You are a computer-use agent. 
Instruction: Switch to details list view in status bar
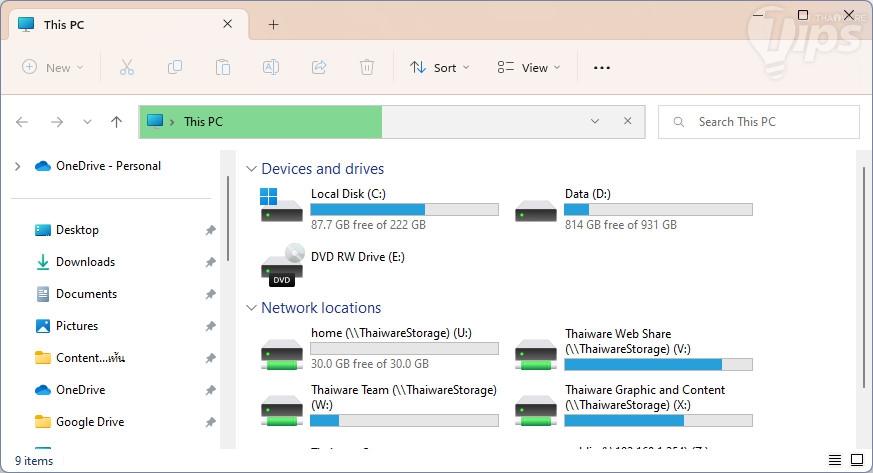pos(835,461)
